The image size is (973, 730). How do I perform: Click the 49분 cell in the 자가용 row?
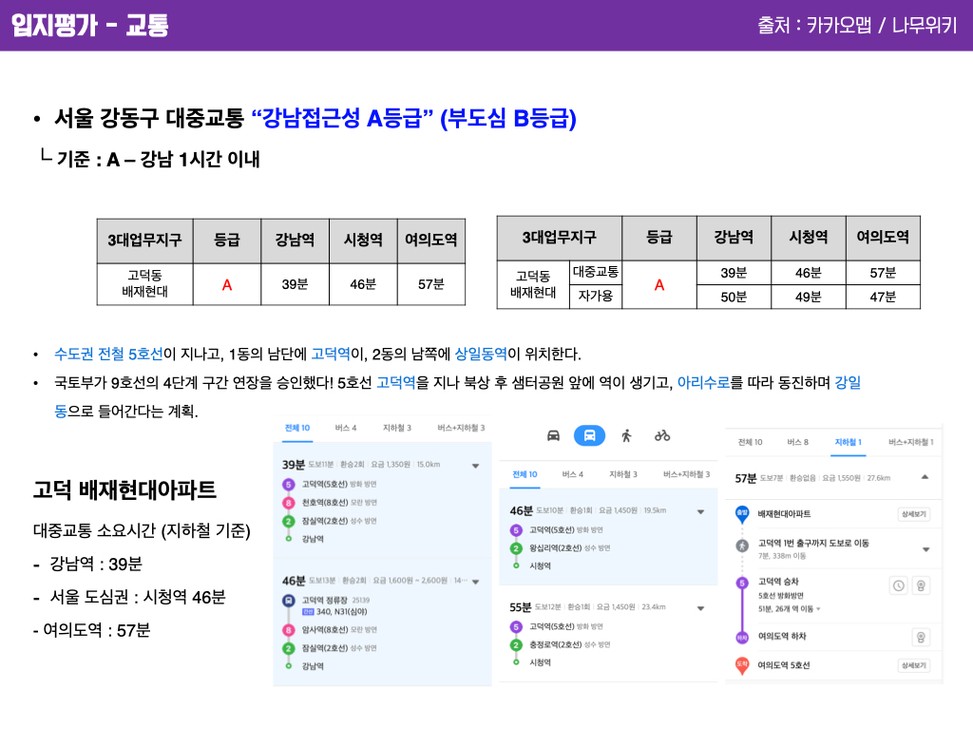coord(808,297)
